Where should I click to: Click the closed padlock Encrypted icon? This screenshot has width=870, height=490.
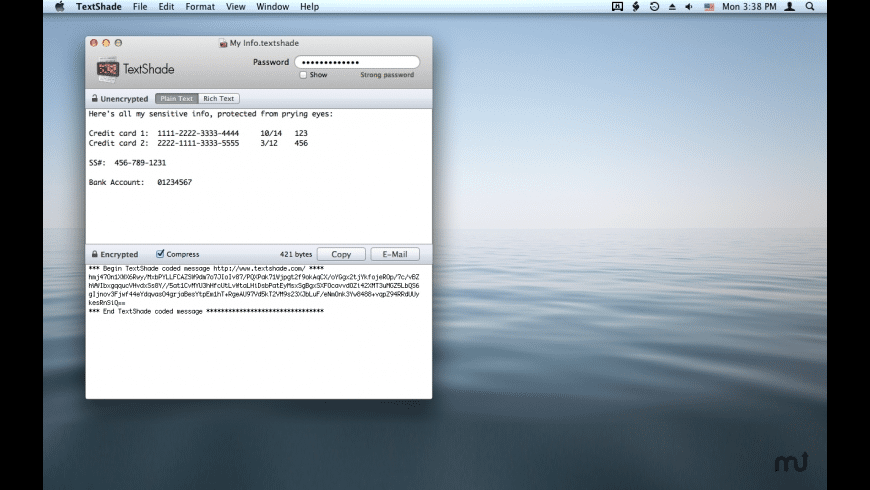(94, 254)
